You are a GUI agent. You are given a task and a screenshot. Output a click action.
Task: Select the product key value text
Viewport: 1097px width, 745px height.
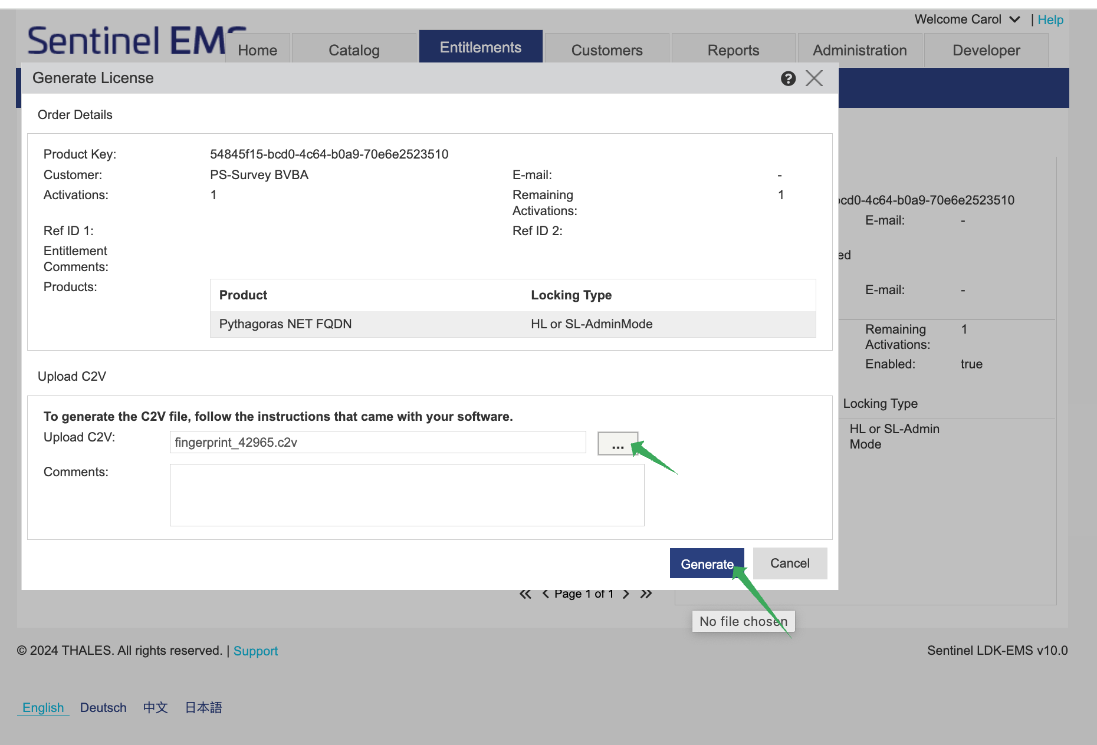tap(329, 154)
